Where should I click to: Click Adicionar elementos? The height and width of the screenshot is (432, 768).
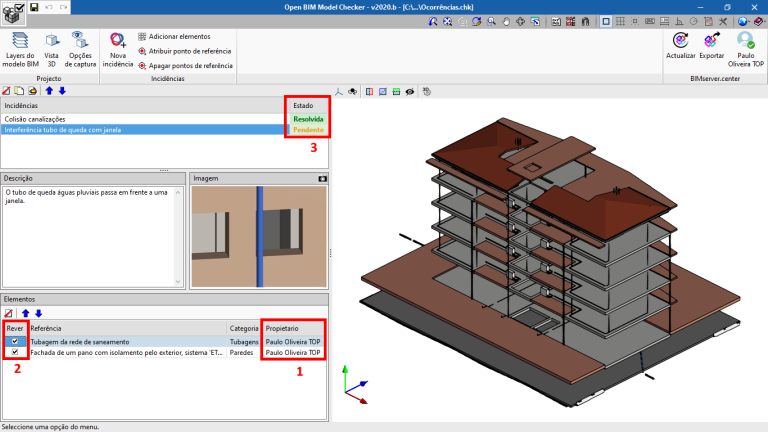click(x=176, y=35)
